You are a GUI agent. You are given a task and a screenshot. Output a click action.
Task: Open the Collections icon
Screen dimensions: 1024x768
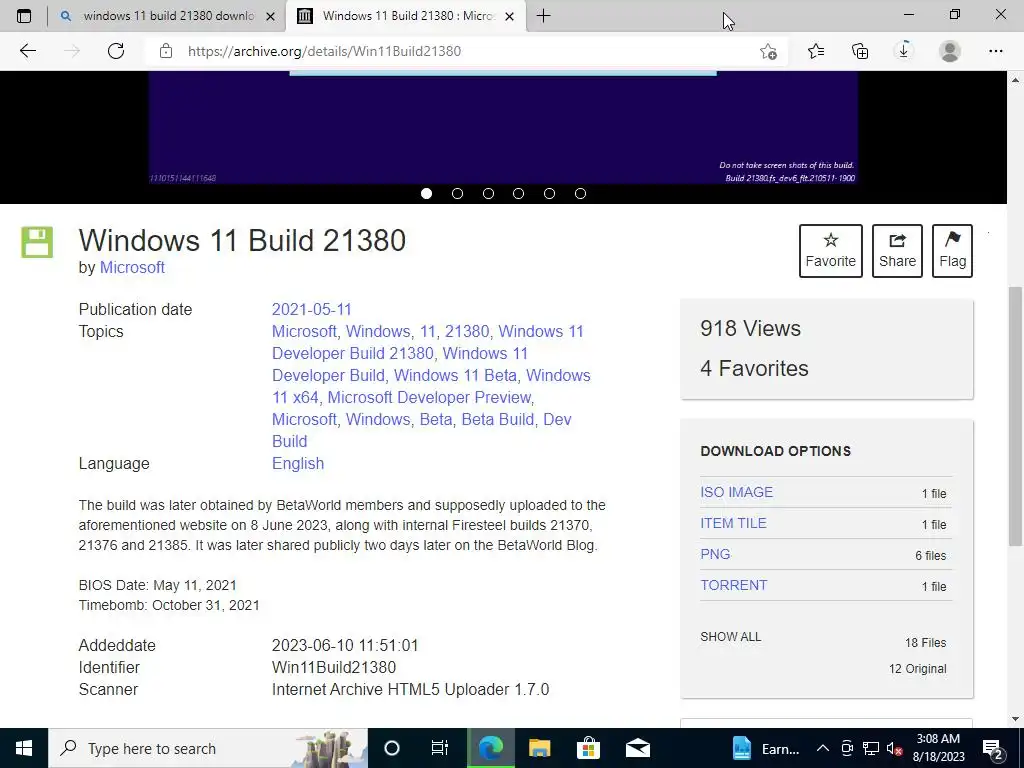pyautogui.click(x=860, y=51)
